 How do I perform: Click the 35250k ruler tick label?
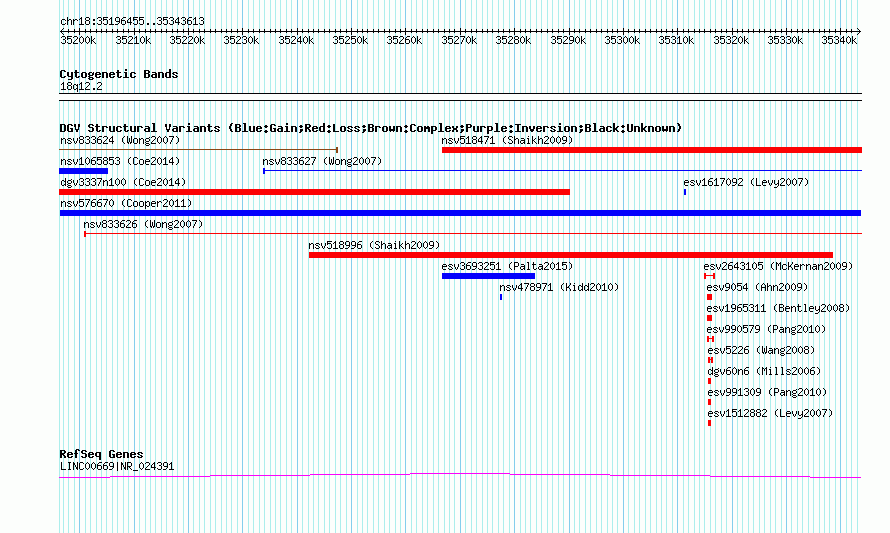pyautogui.click(x=350, y=40)
